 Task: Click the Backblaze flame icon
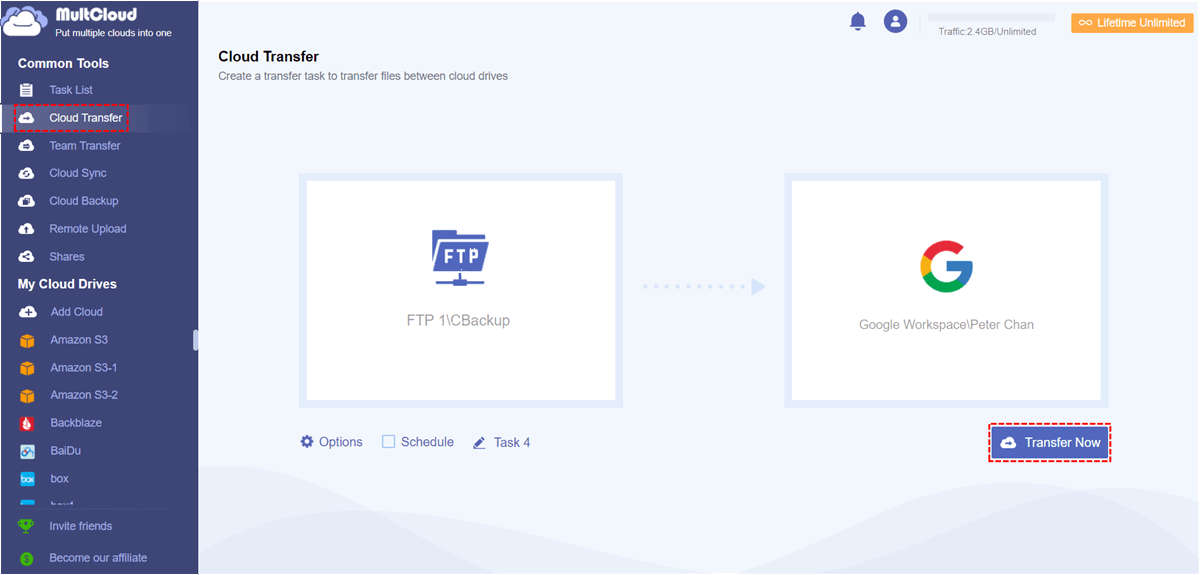point(27,423)
